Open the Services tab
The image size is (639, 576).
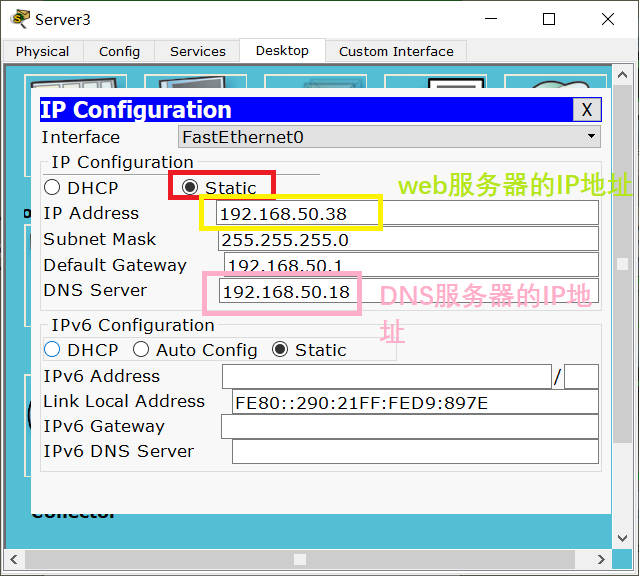(x=197, y=51)
